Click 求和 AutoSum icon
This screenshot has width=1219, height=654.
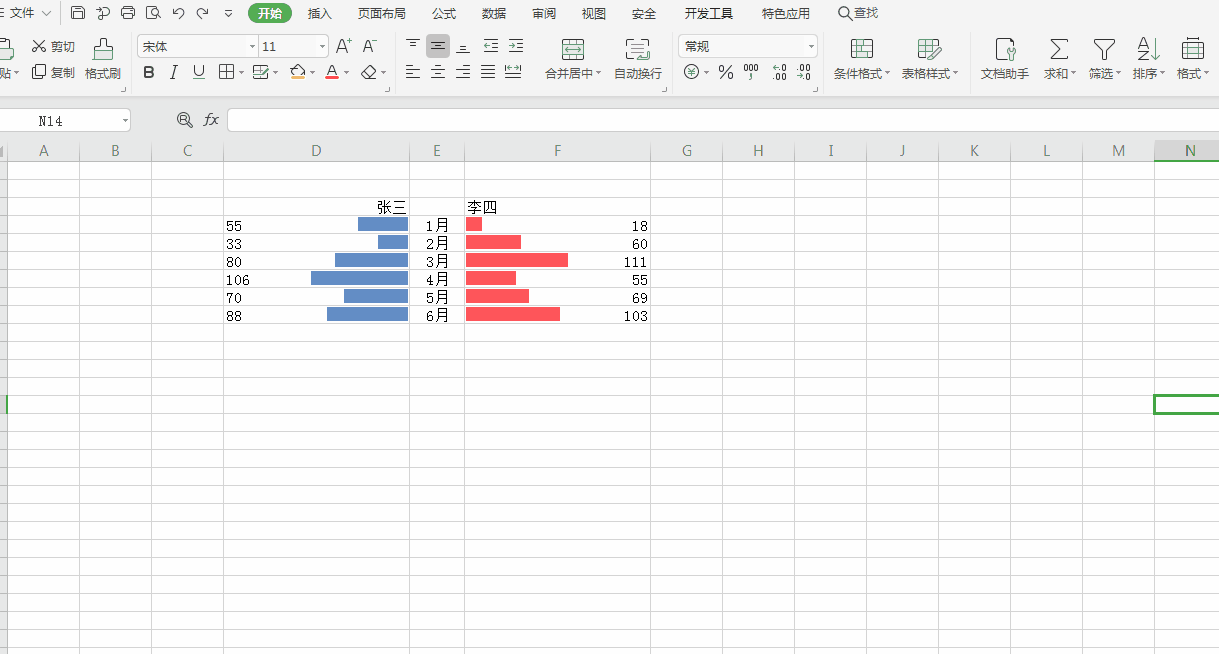(1059, 49)
